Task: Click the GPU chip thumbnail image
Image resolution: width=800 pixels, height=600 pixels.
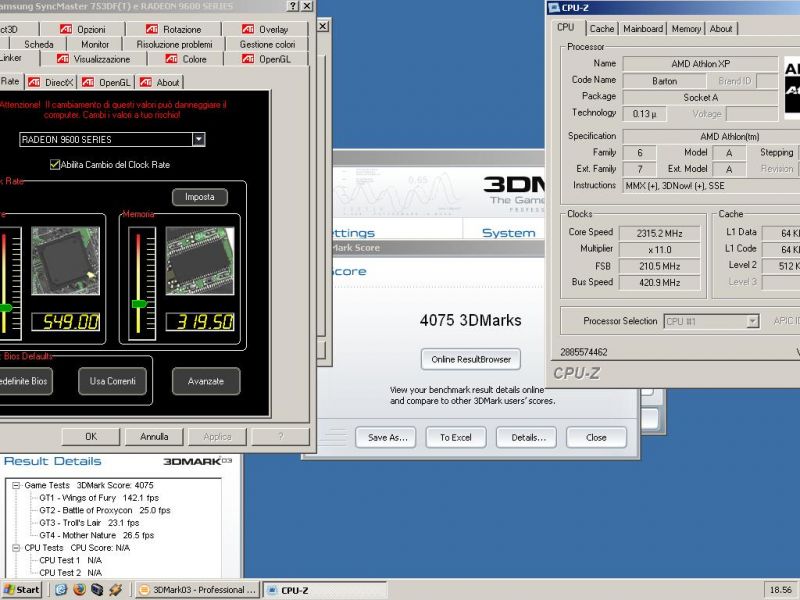Action: [65, 261]
